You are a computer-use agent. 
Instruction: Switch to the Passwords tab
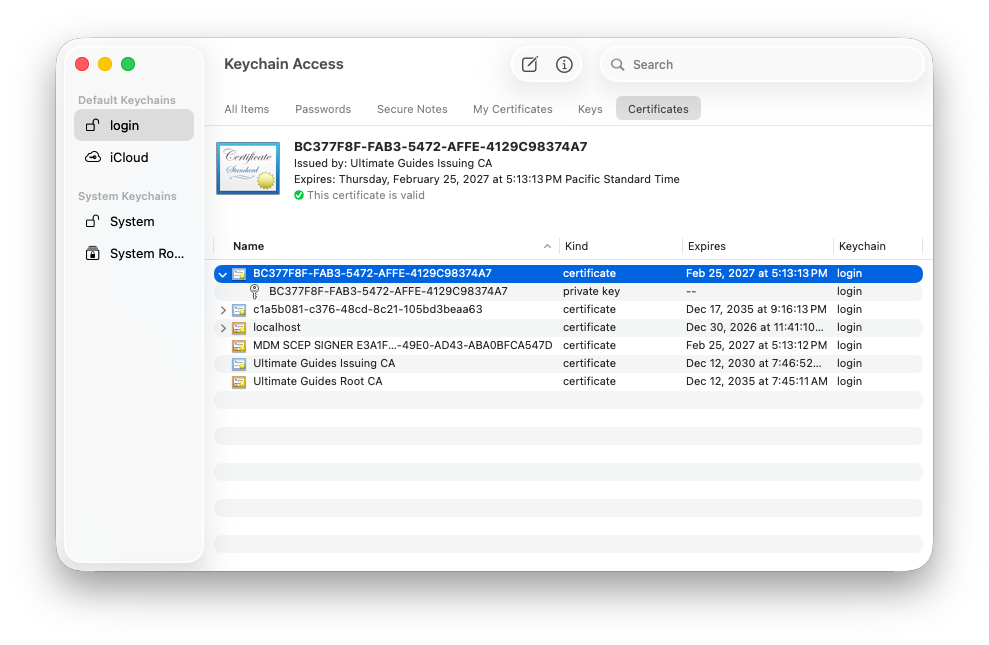321,109
